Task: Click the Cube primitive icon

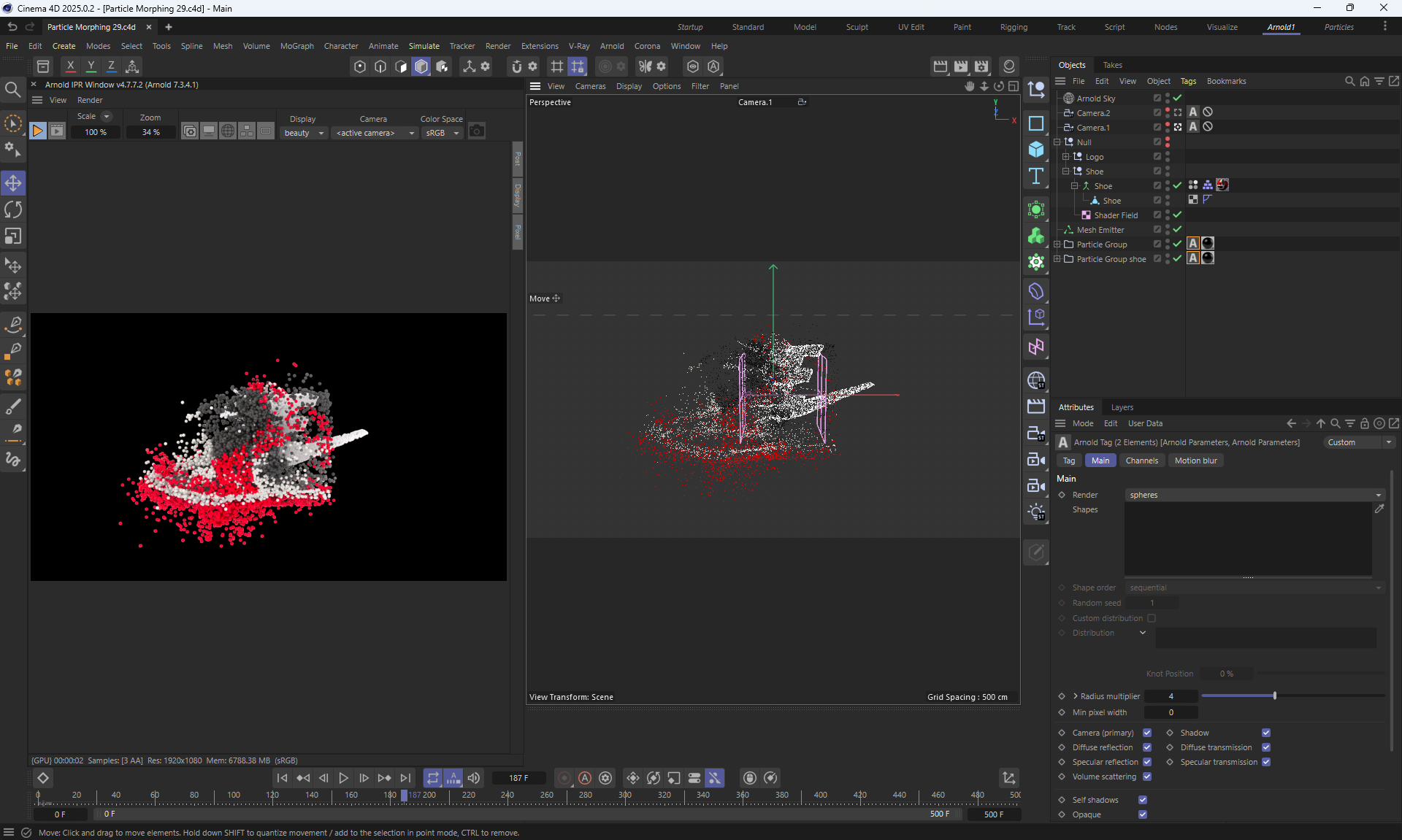Action: click(1035, 150)
